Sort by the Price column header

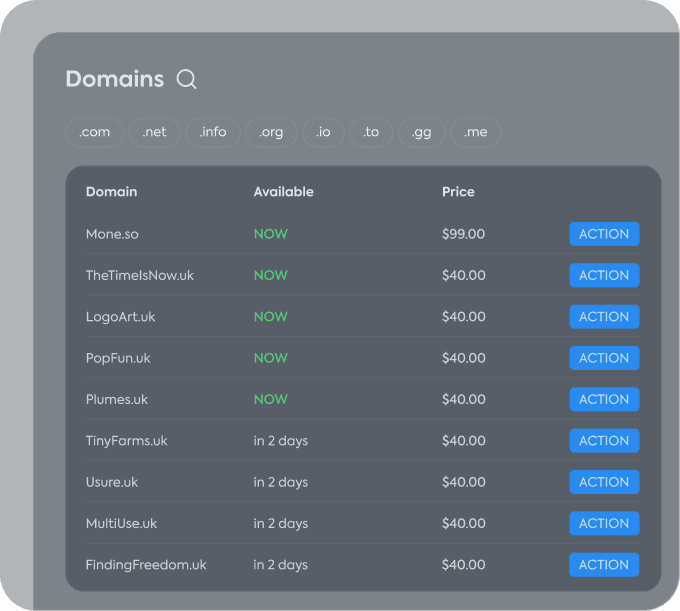[x=458, y=192]
